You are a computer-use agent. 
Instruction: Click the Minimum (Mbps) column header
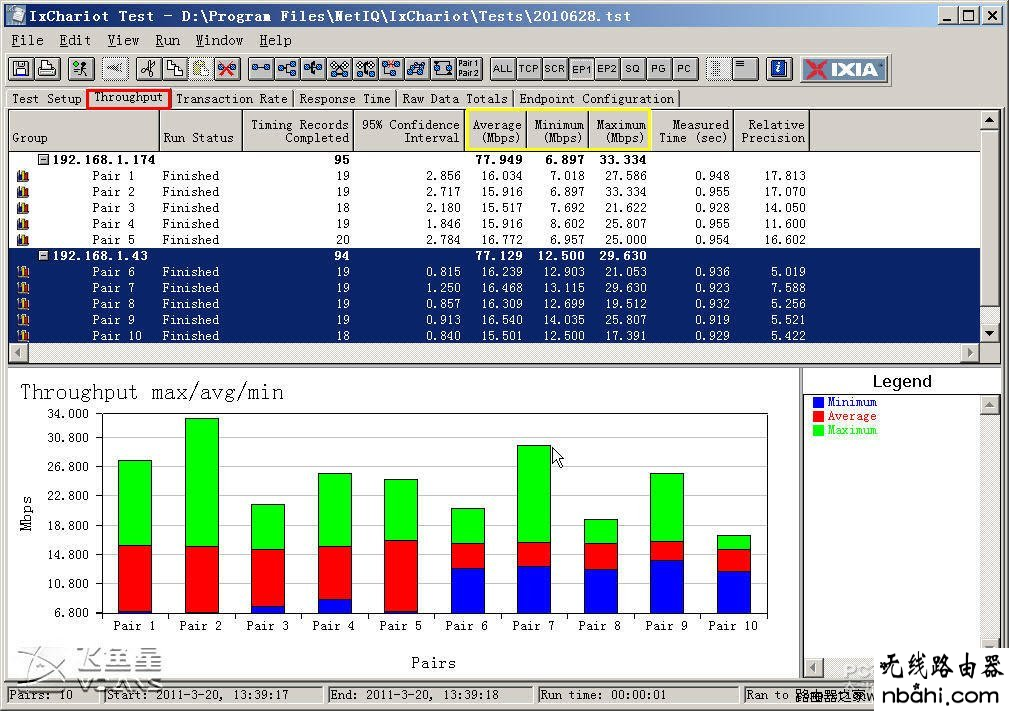click(x=559, y=131)
